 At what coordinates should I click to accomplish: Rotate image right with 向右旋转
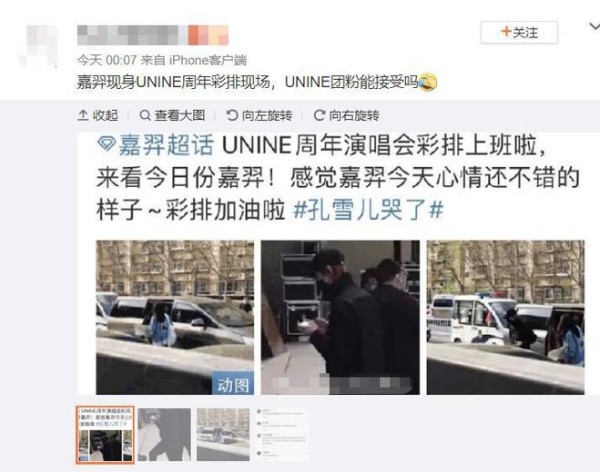(346, 115)
